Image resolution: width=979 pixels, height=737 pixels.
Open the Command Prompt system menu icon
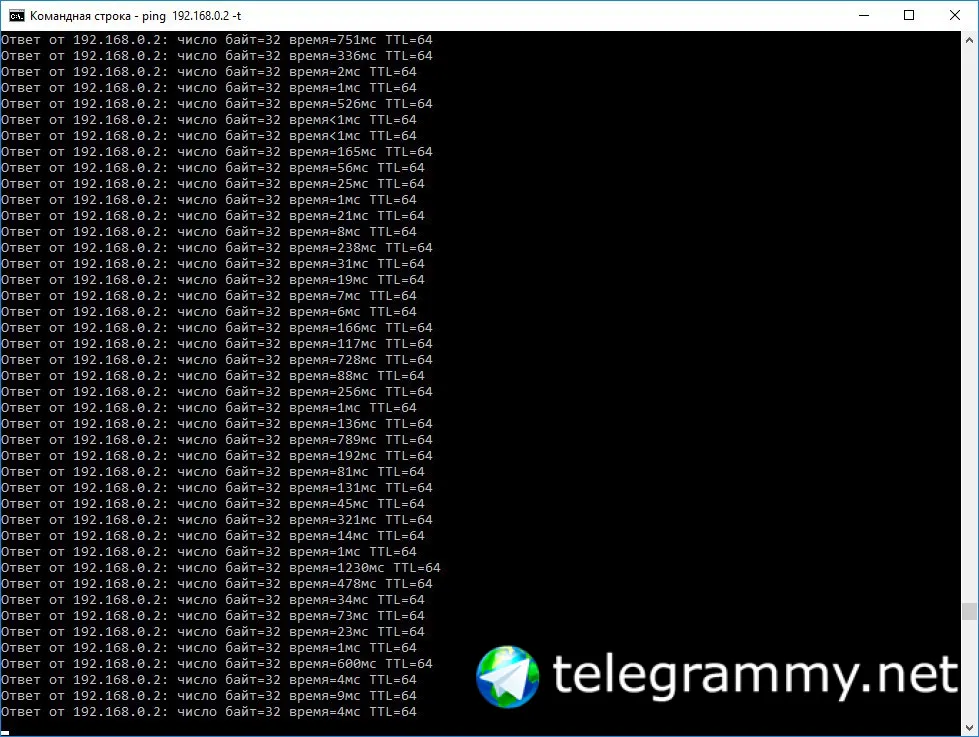17,16
